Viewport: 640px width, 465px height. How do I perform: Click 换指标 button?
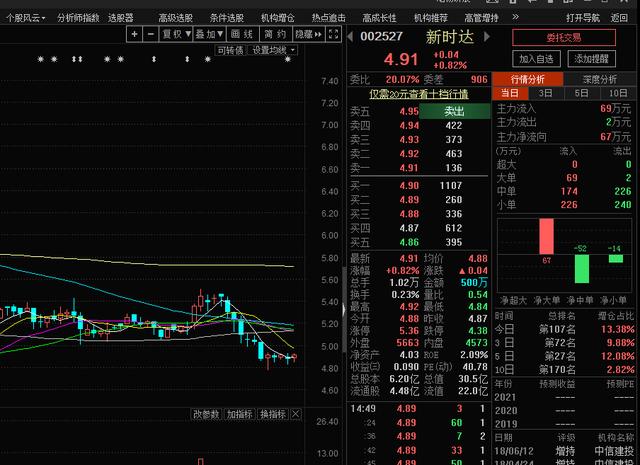click(x=273, y=414)
